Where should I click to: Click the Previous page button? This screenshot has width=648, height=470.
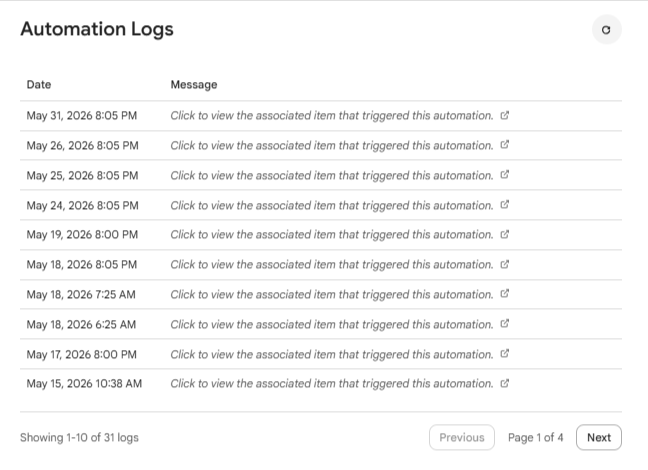462,437
